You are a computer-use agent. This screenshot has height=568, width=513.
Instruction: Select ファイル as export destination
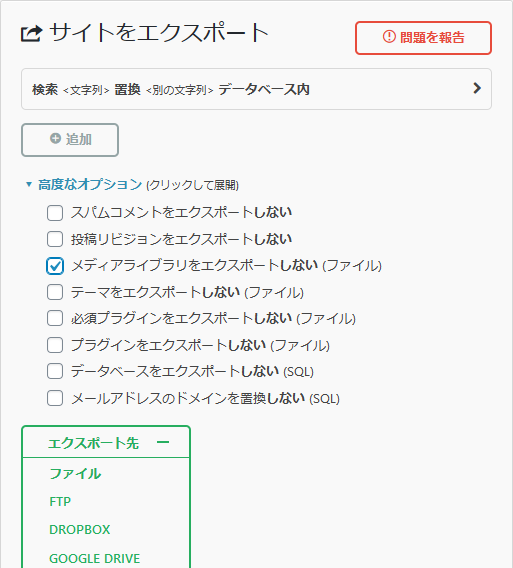(75, 473)
